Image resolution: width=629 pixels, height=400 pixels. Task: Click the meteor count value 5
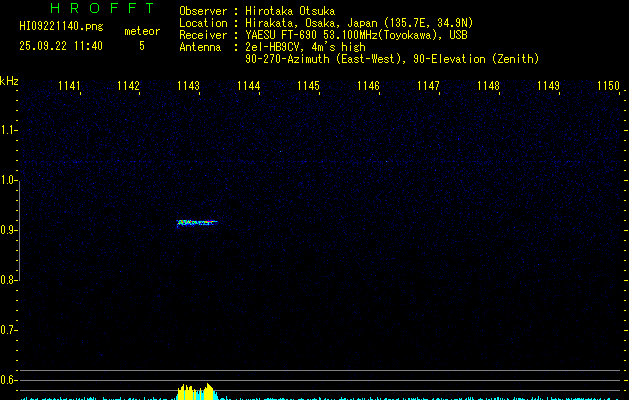tap(141, 46)
